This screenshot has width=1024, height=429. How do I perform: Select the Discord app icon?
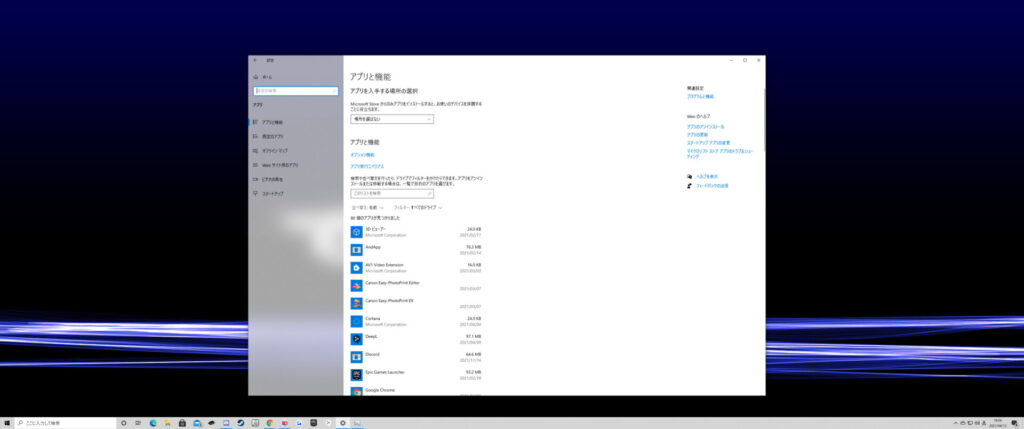[x=357, y=357]
